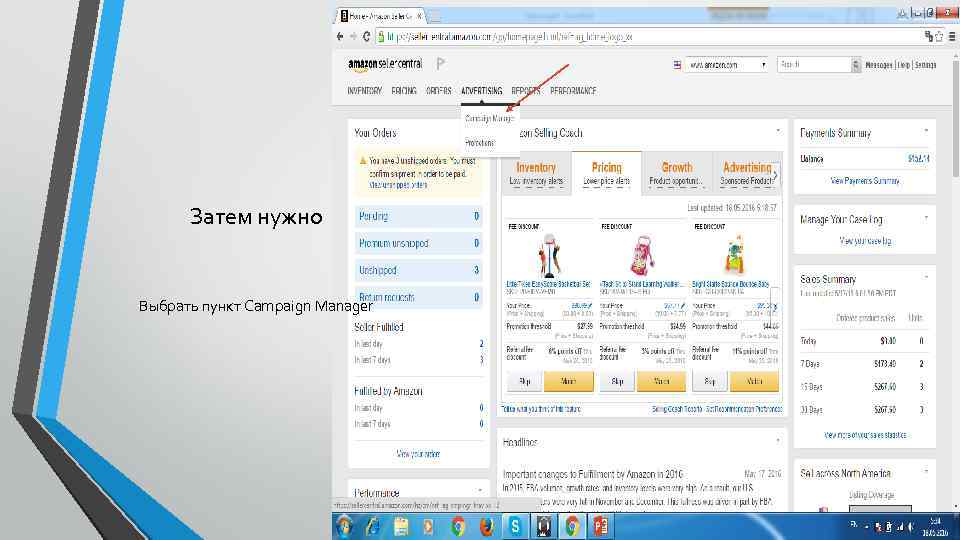
Task: Show more Selling Coach tabs with right chevron
Action: (775, 176)
